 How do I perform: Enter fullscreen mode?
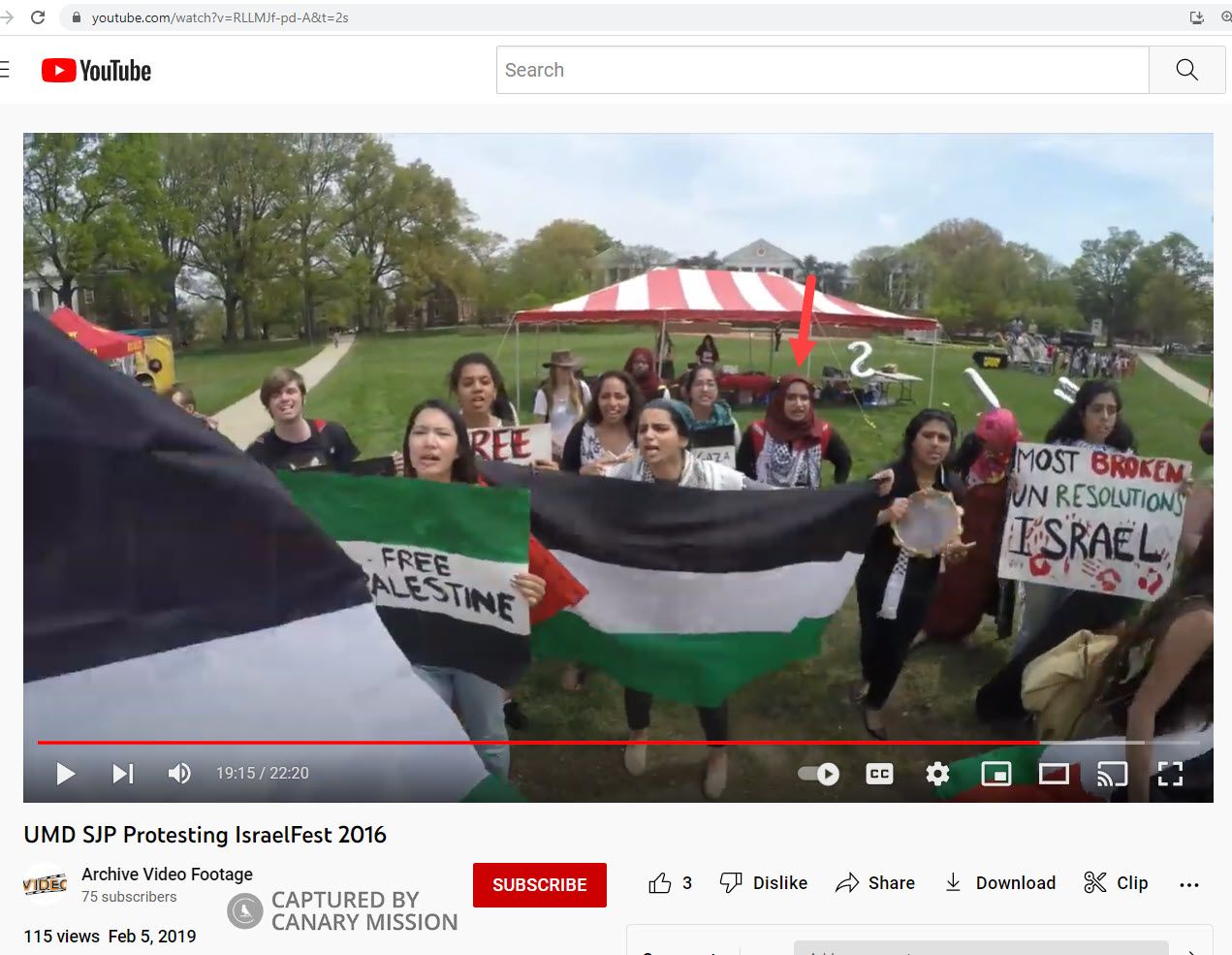pos(1170,773)
